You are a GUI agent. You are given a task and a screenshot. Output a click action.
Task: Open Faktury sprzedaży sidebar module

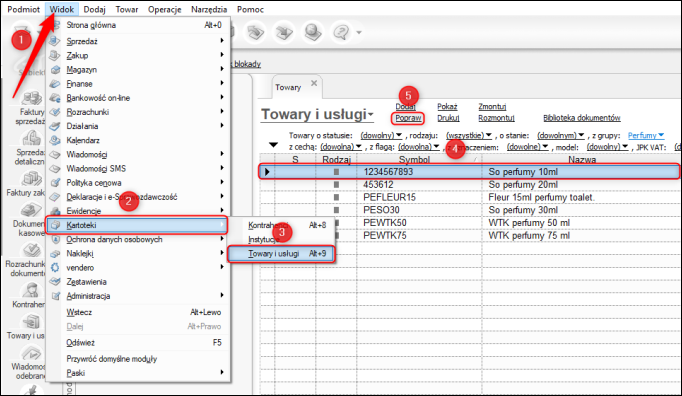click(30, 108)
